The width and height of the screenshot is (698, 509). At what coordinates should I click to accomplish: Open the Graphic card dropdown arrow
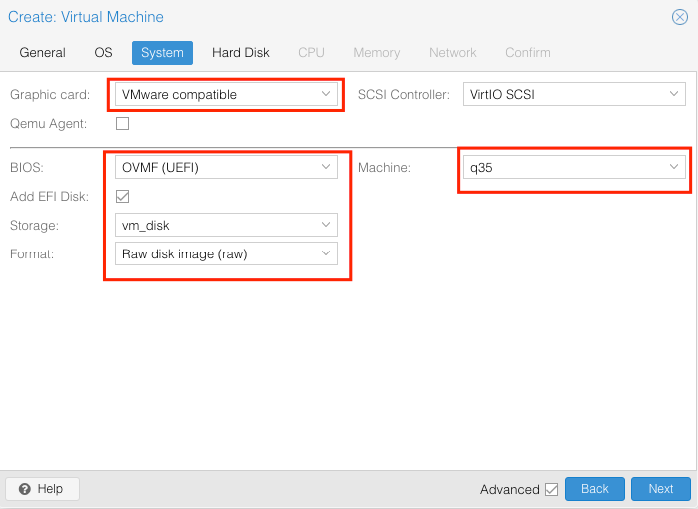tap(326, 94)
